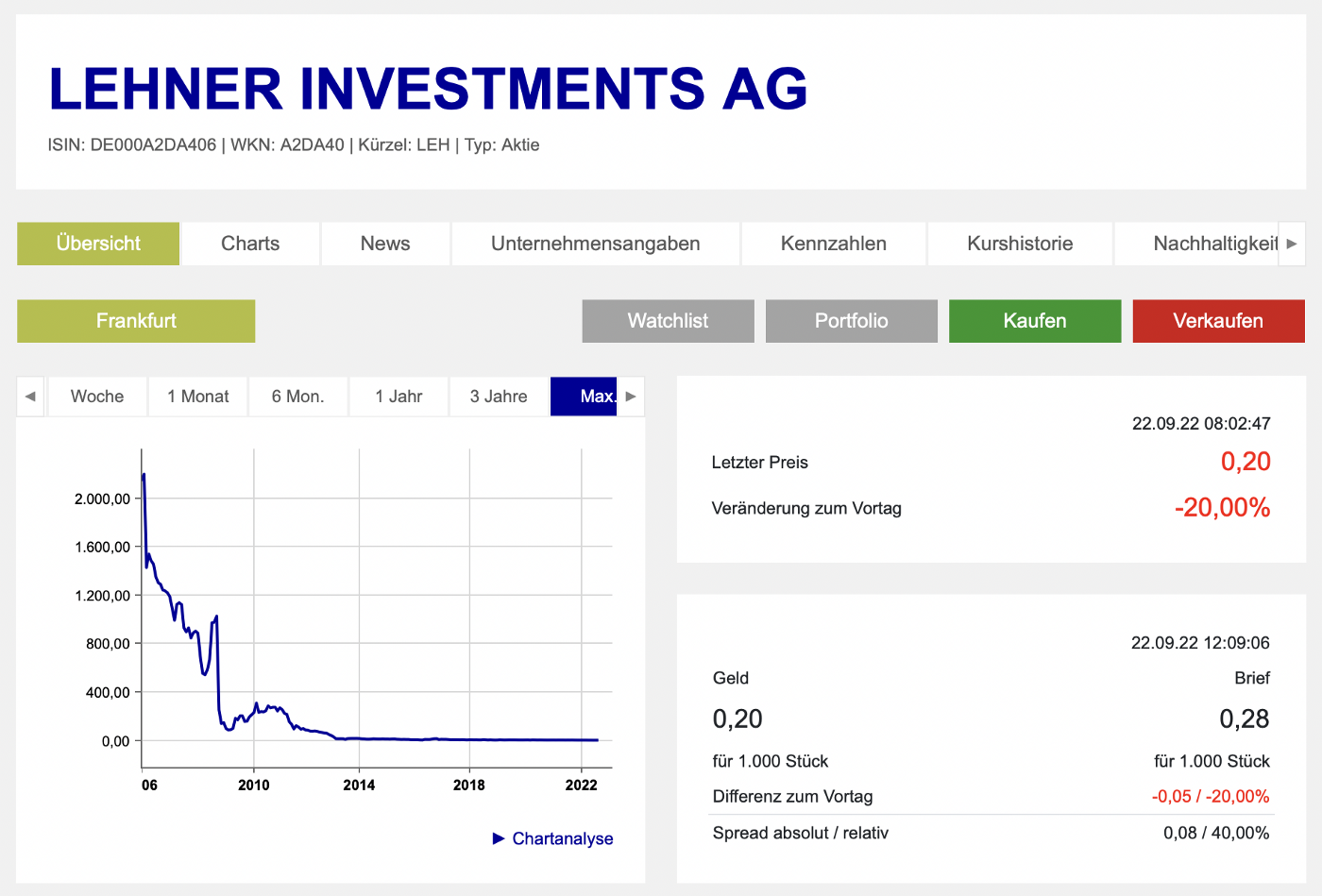Screen dimensions: 1322x896
Task: Add Lehner Investments to the Portfolio
Action: coord(851,321)
